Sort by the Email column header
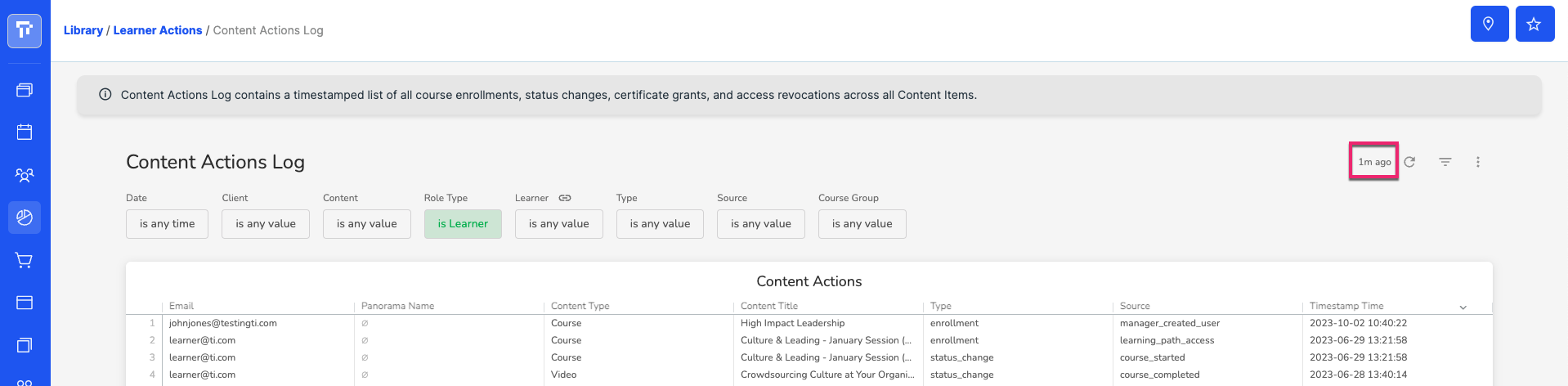The width and height of the screenshot is (1568, 386). click(181, 306)
